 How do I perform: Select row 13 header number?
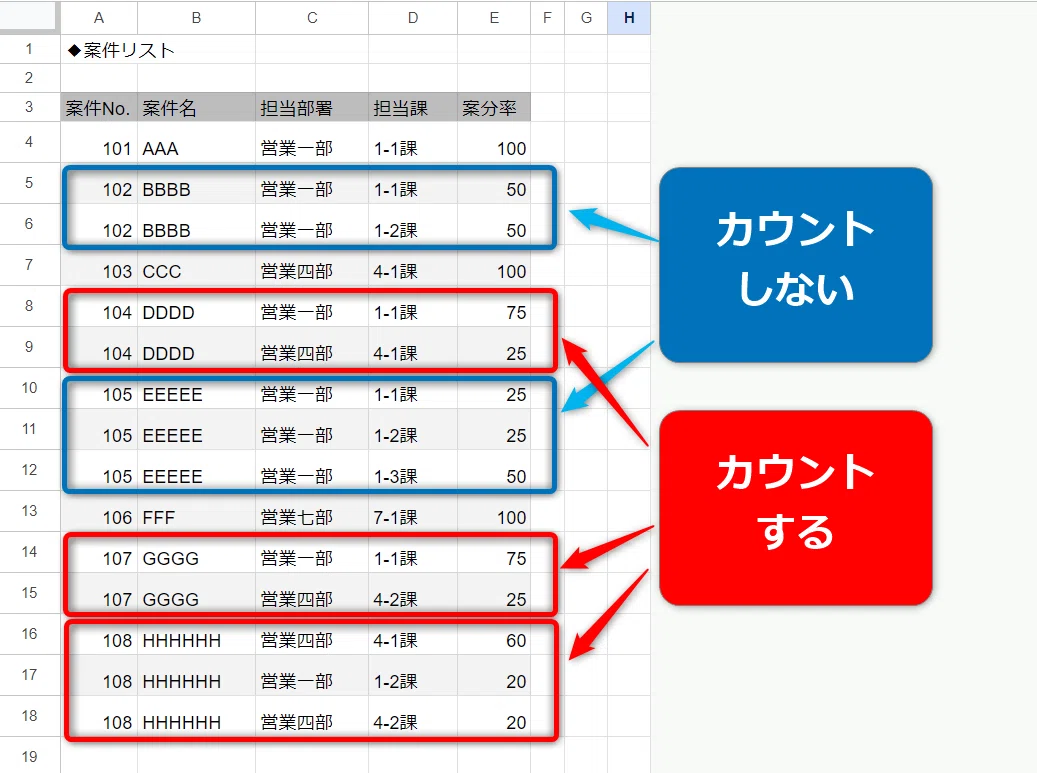[30, 511]
